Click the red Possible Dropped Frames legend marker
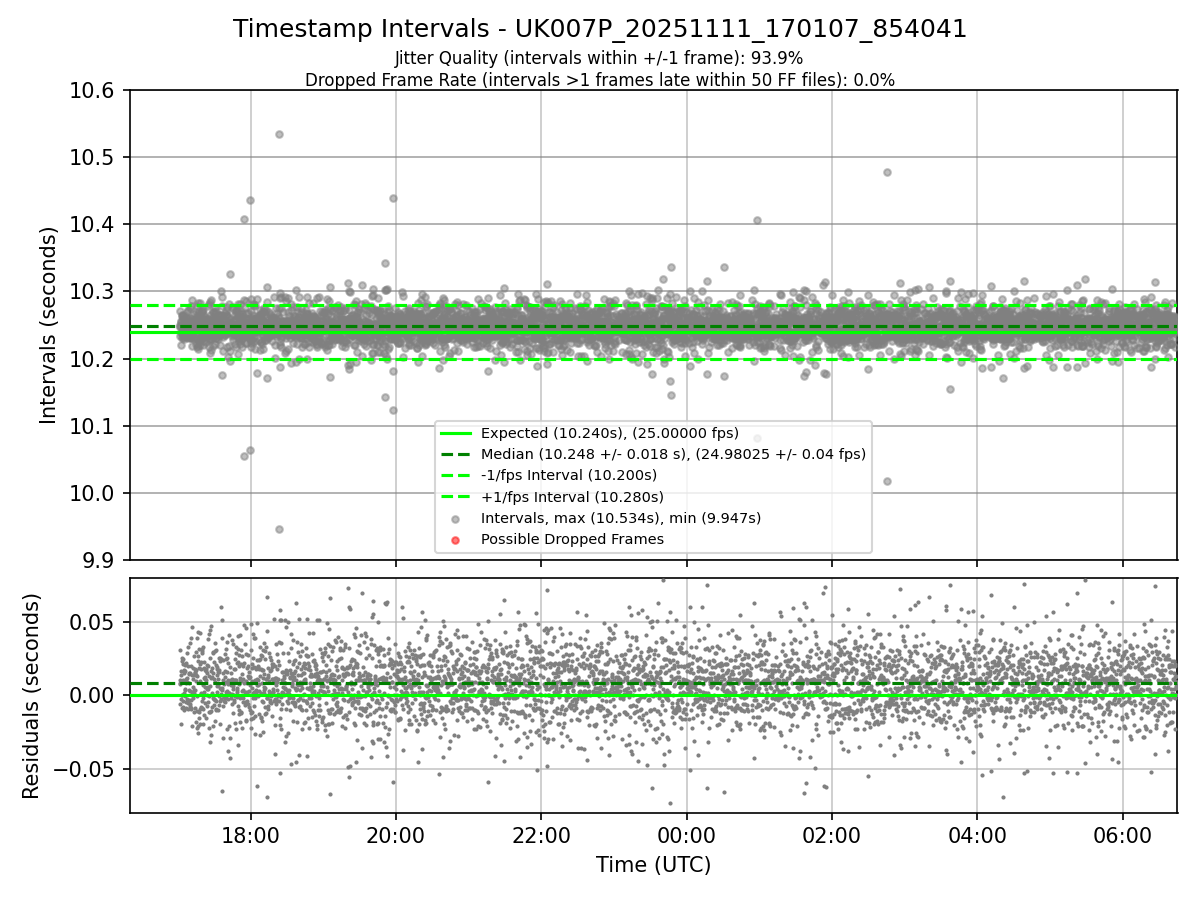The width and height of the screenshot is (1200, 900). tap(456, 540)
